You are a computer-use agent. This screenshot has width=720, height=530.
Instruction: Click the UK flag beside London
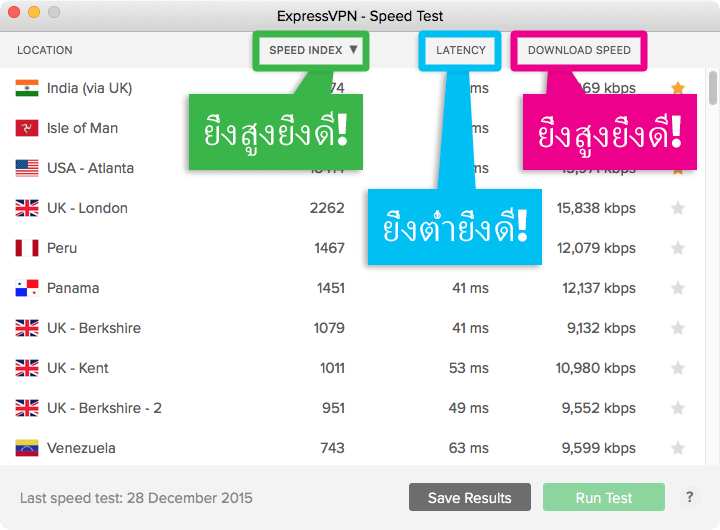point(27,208)
